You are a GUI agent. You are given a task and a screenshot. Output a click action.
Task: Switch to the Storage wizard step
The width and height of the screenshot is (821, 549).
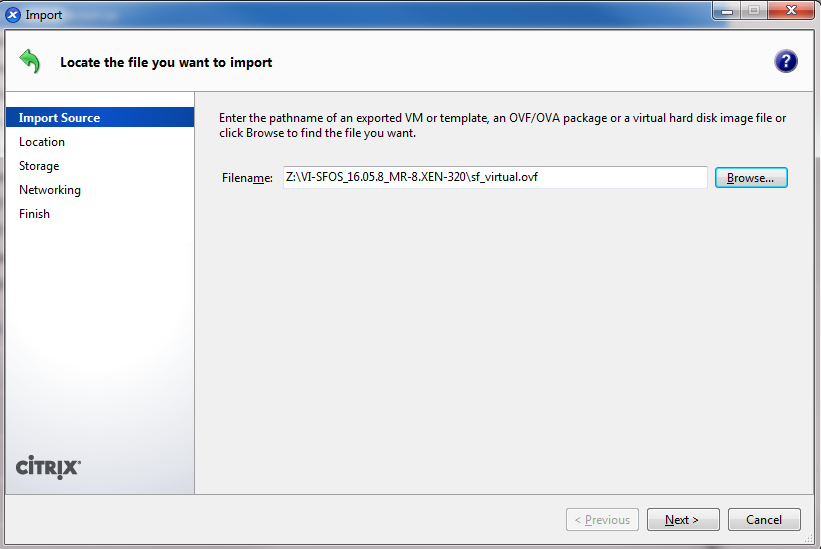(39, 166)
